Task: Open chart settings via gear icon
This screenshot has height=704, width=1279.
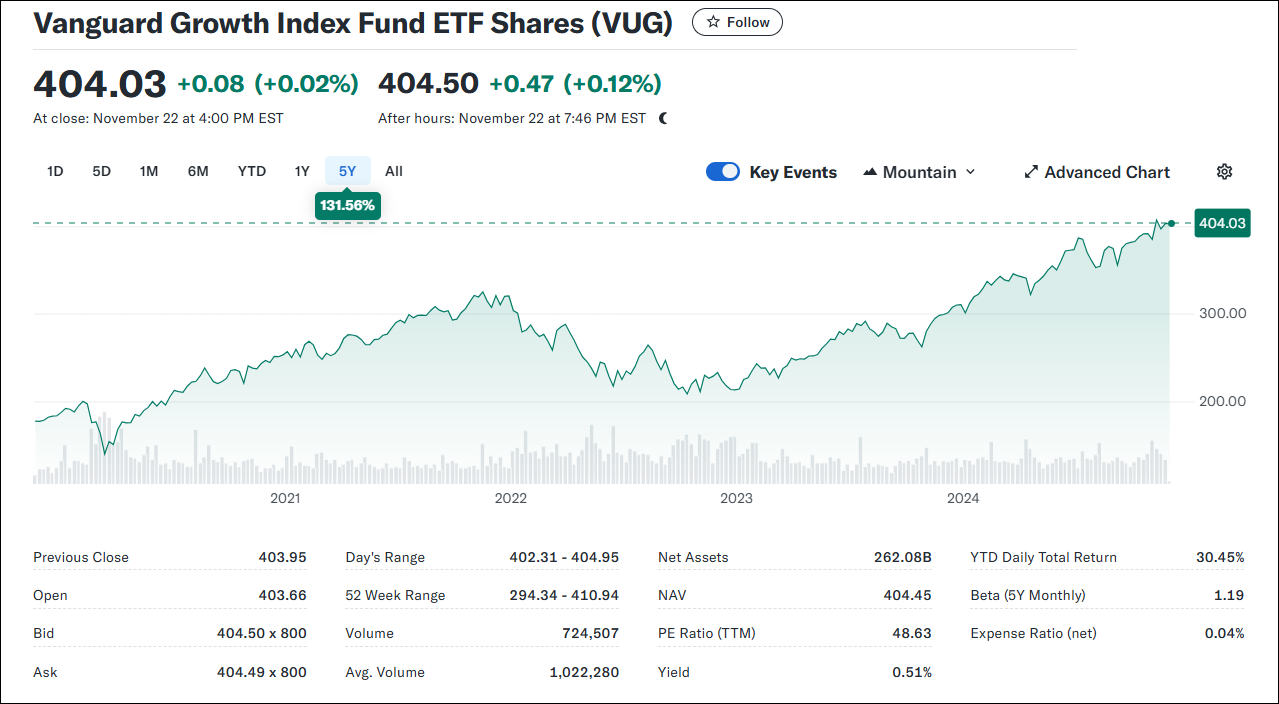Action: click(x=1224, y=171)
